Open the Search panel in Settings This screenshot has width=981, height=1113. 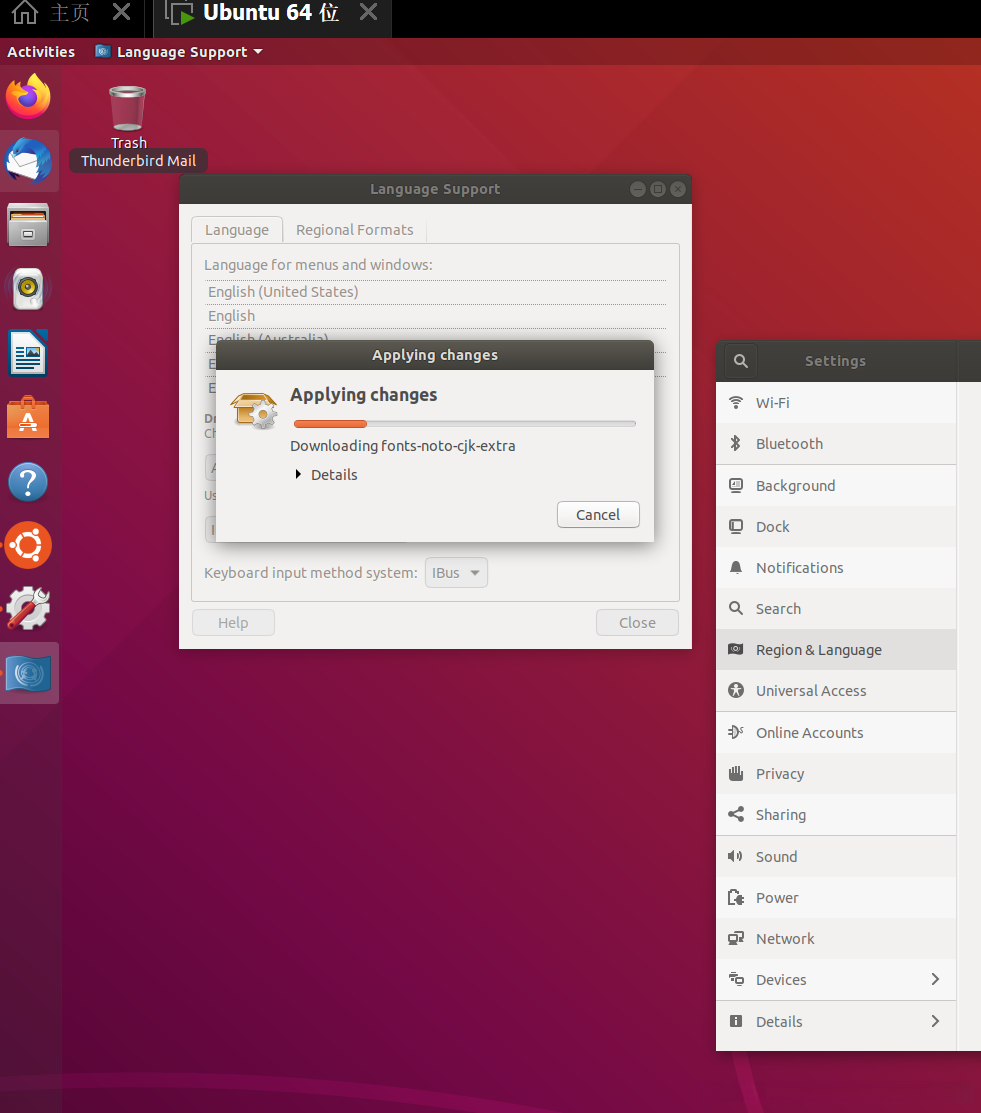[x=836, y=608]
